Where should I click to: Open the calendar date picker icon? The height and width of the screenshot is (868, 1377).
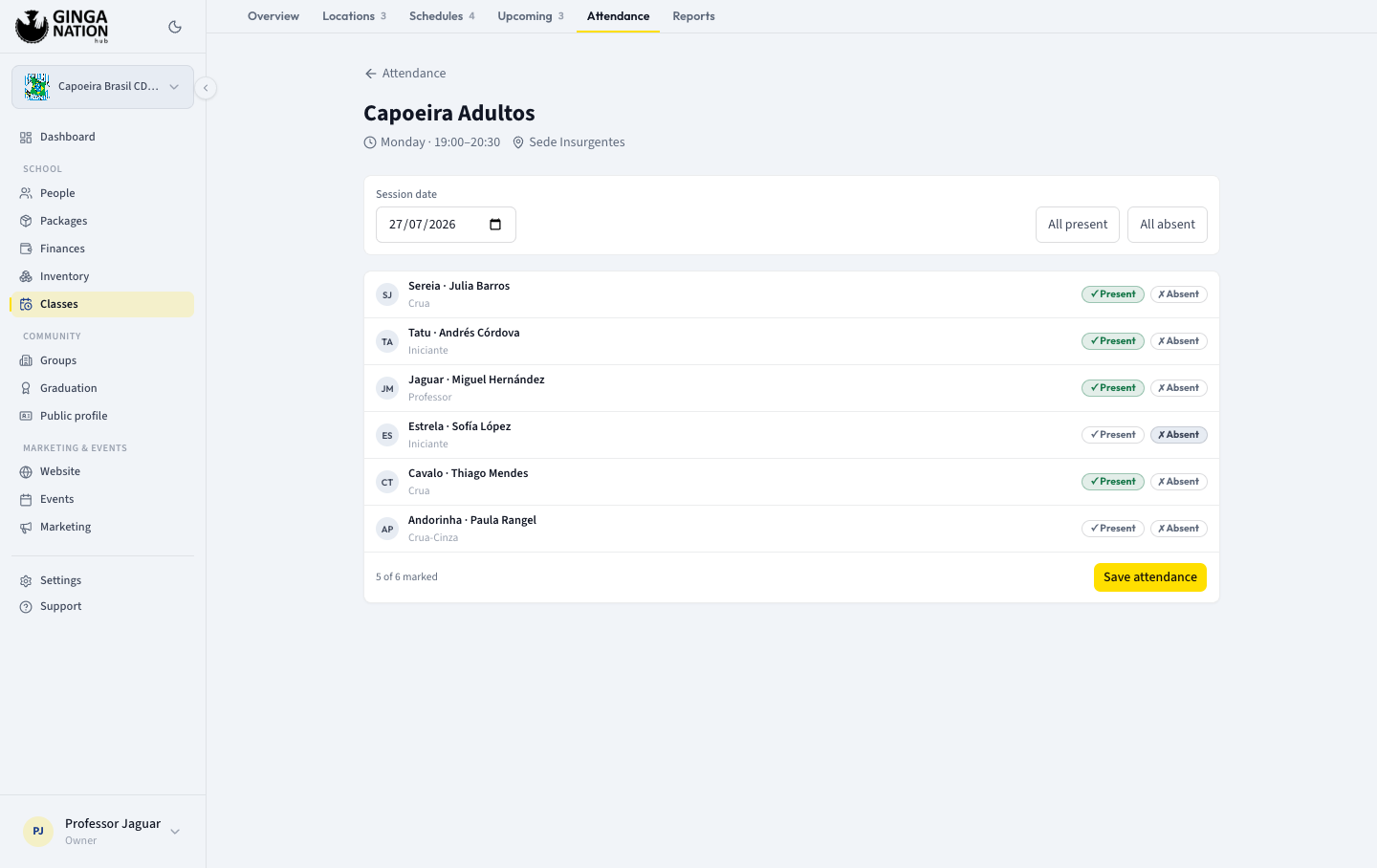(495, 225)
